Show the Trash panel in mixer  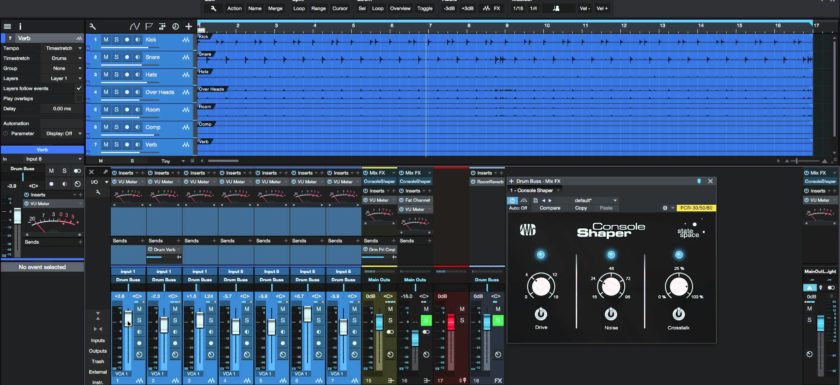coord(98,361)
